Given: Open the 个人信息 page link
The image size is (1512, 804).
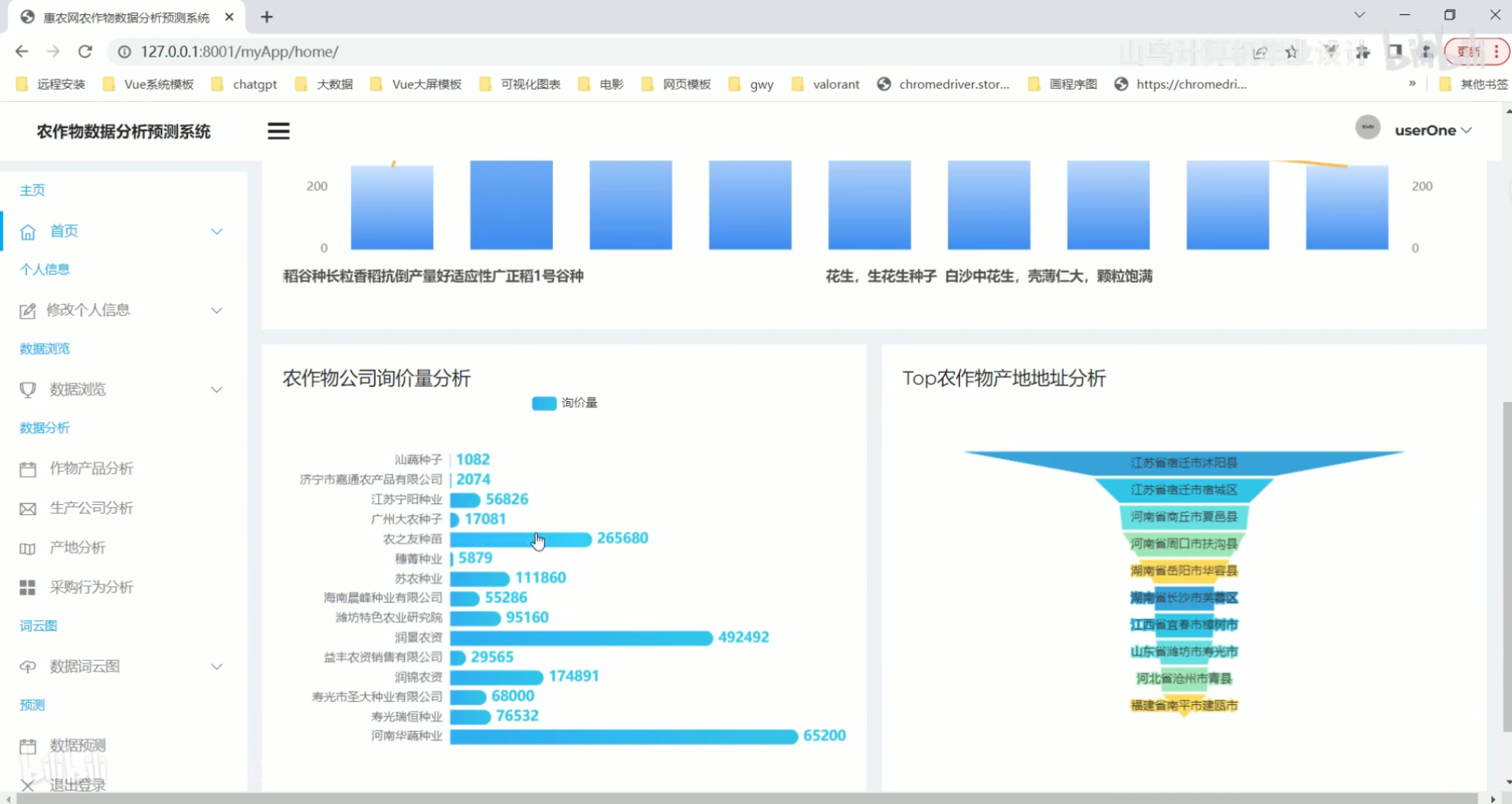Looking at the screenshot, I should coord(45,269).
